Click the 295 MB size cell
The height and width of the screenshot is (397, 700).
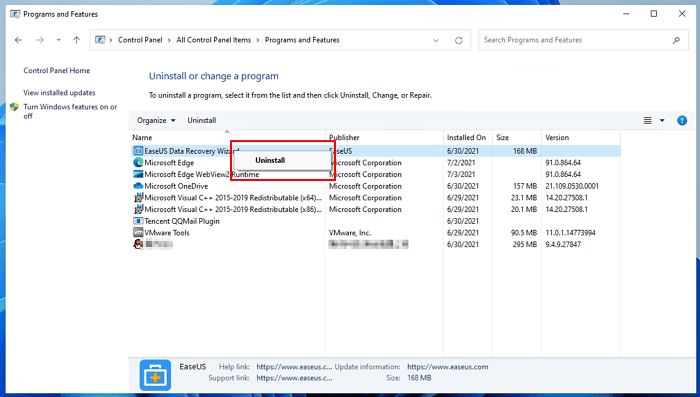click(525, 244)
